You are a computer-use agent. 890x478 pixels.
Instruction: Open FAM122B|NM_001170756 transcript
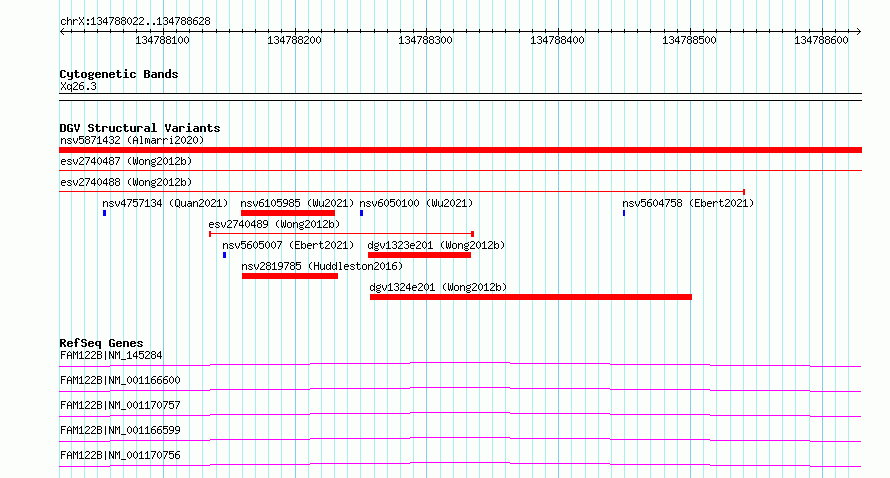point(120,455)
